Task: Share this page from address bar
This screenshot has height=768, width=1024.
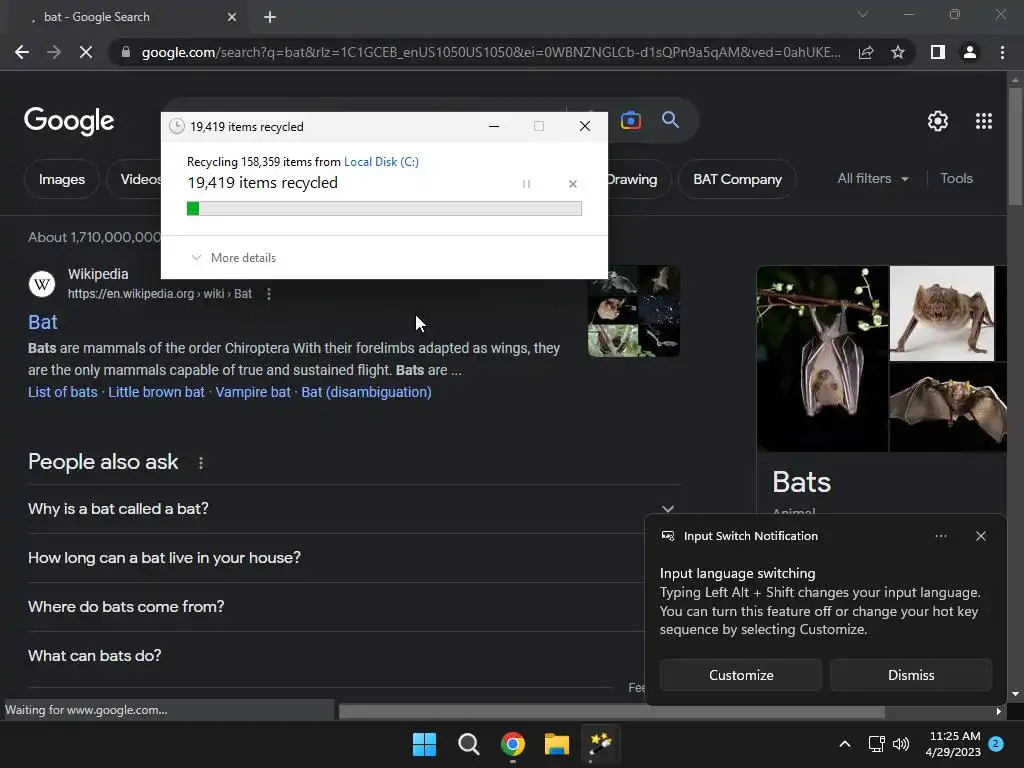Action: tap(866, 52)
